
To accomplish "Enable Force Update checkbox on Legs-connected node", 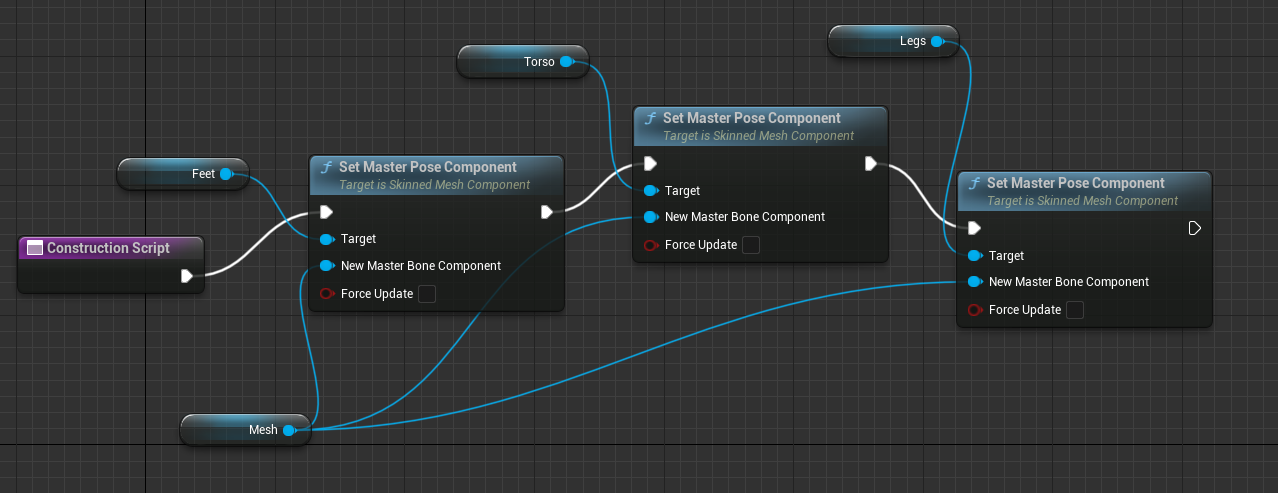I will (x=1075, y=310).
